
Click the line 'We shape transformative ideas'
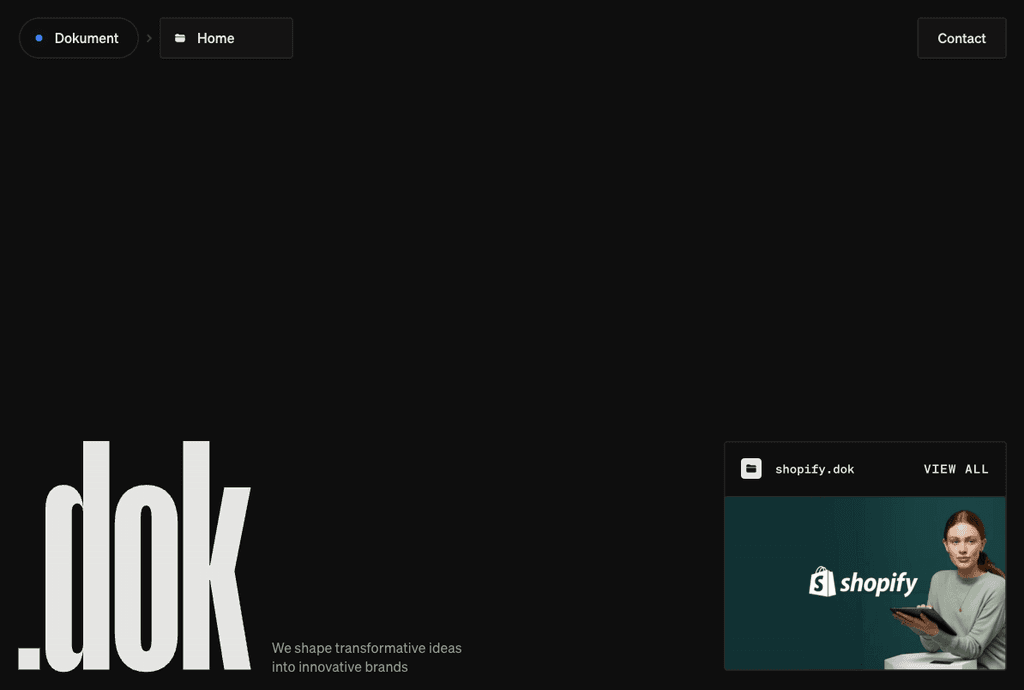tap(366, 648)
